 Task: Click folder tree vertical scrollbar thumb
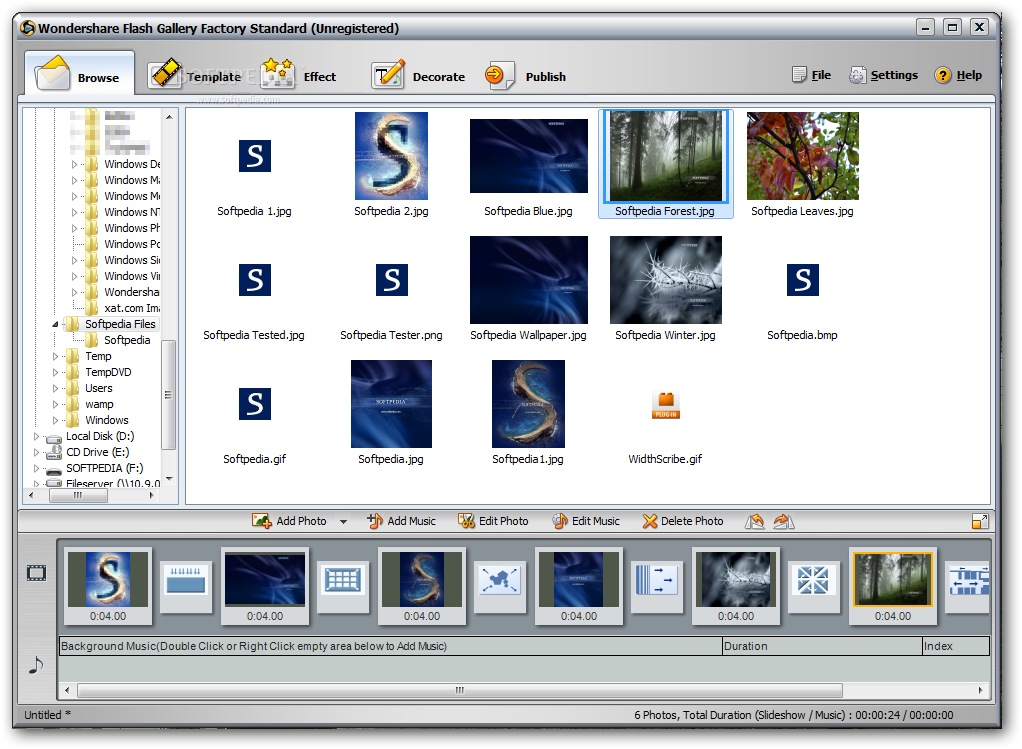pyautogui.click(x=168, y=394)
